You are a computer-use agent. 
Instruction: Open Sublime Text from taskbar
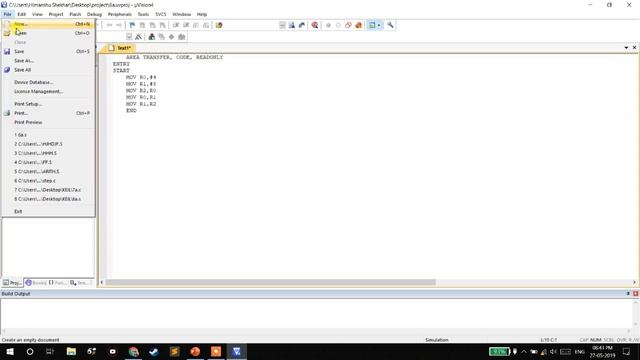[x=175, y=351]
